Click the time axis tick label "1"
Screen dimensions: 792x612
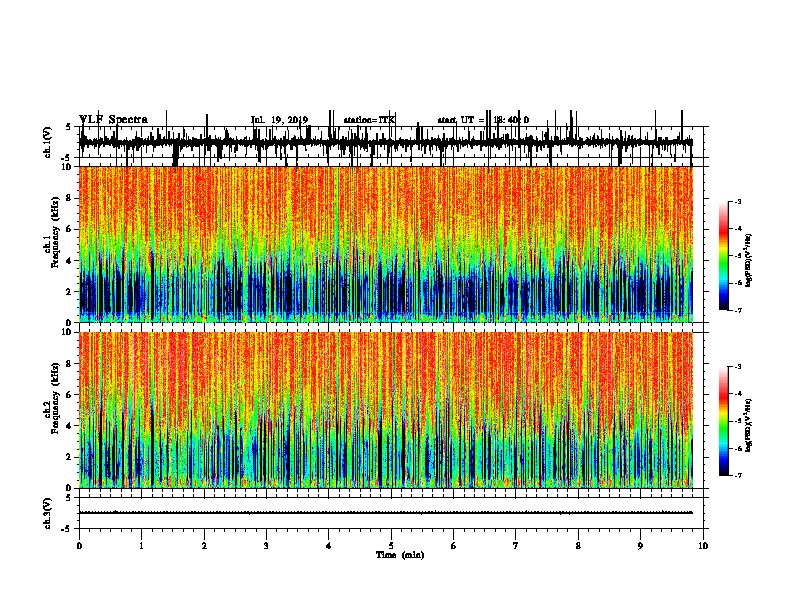[x=141, y=546]
